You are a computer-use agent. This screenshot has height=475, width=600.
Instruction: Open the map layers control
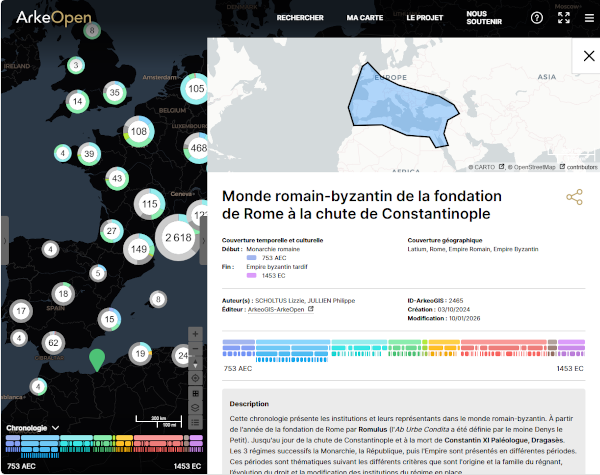195,408
